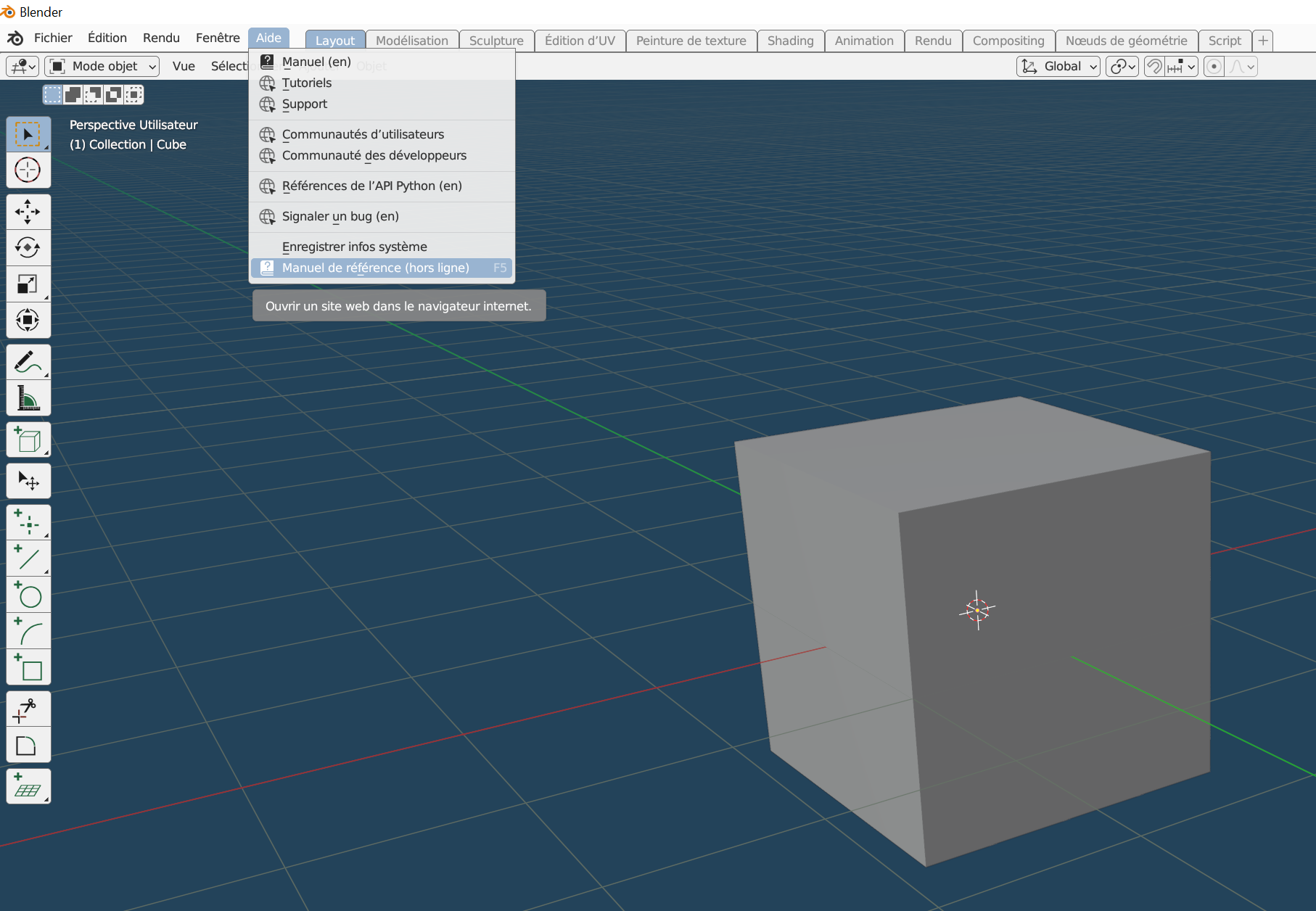
Task: Switch to the Modélisation workspace tab
Action: coord(412,41)
